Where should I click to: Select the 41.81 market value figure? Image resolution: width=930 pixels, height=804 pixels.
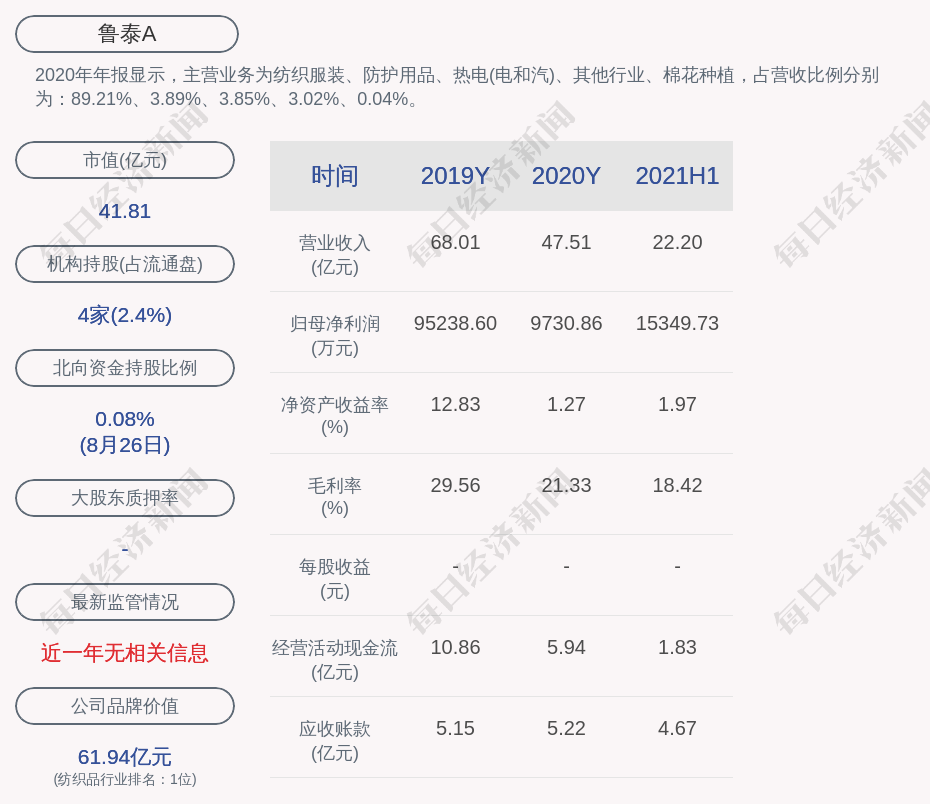pyautogui.click(x=125, y=211)
